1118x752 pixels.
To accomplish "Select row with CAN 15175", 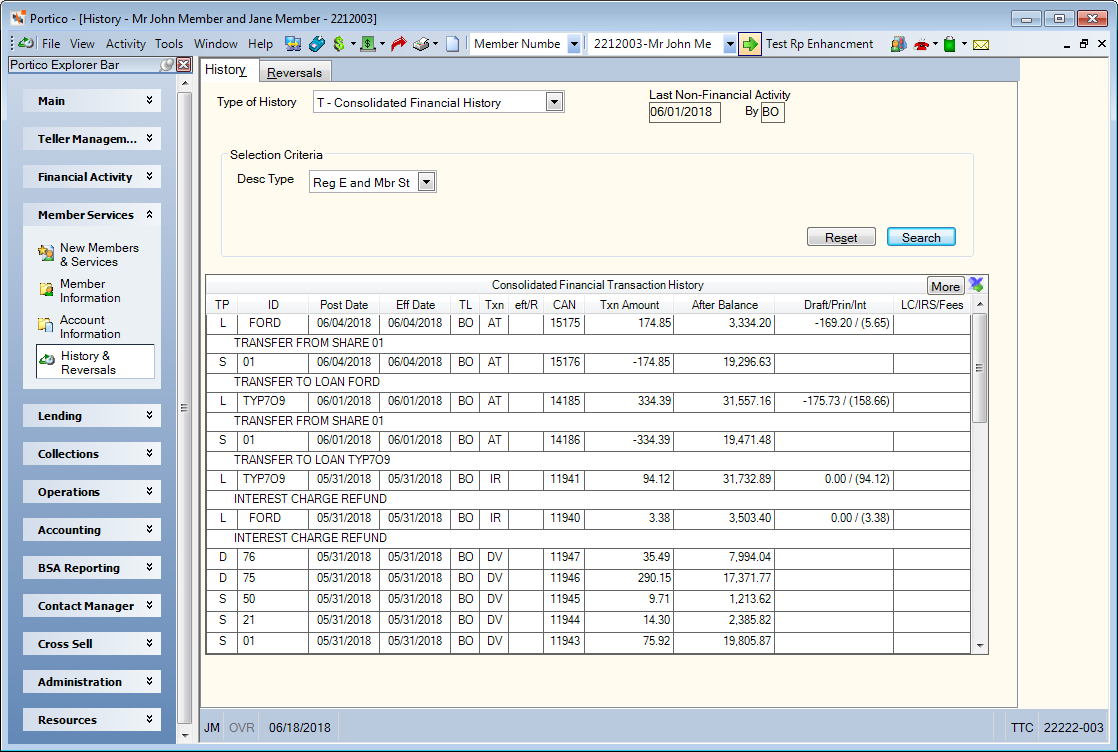I will coord(588,324).
